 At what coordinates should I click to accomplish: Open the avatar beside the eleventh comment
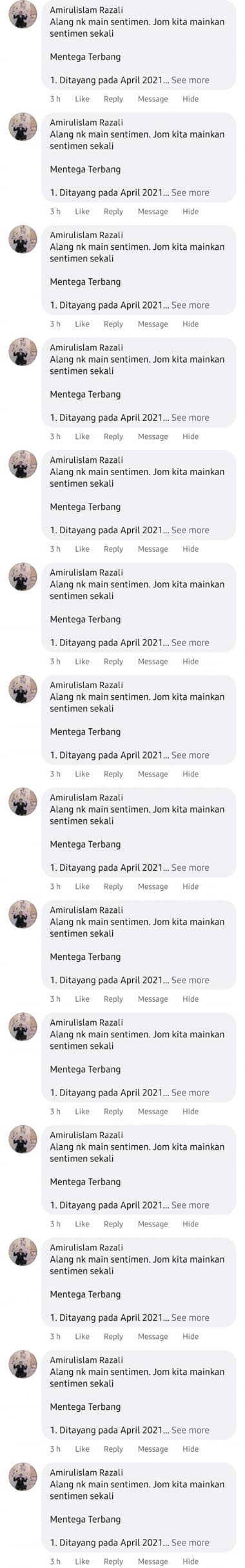click(x=23, y=1139)
